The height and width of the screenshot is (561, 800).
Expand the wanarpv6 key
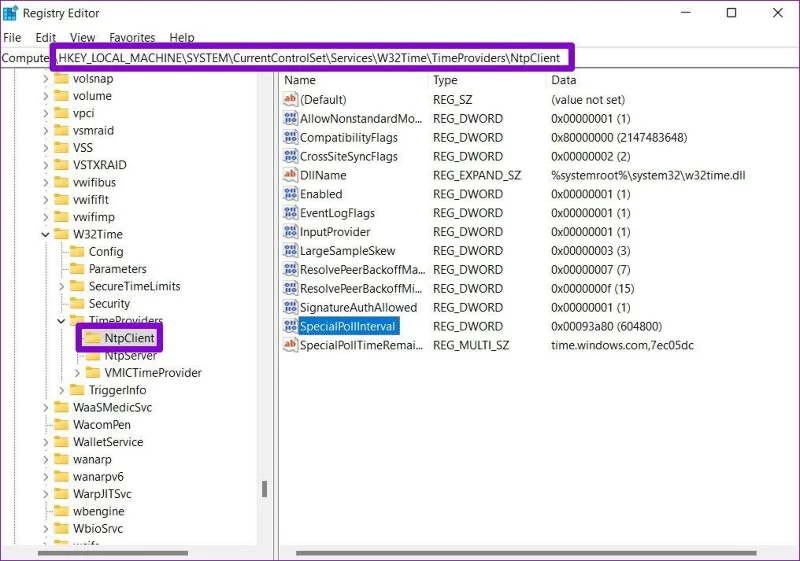click(45, 477)
